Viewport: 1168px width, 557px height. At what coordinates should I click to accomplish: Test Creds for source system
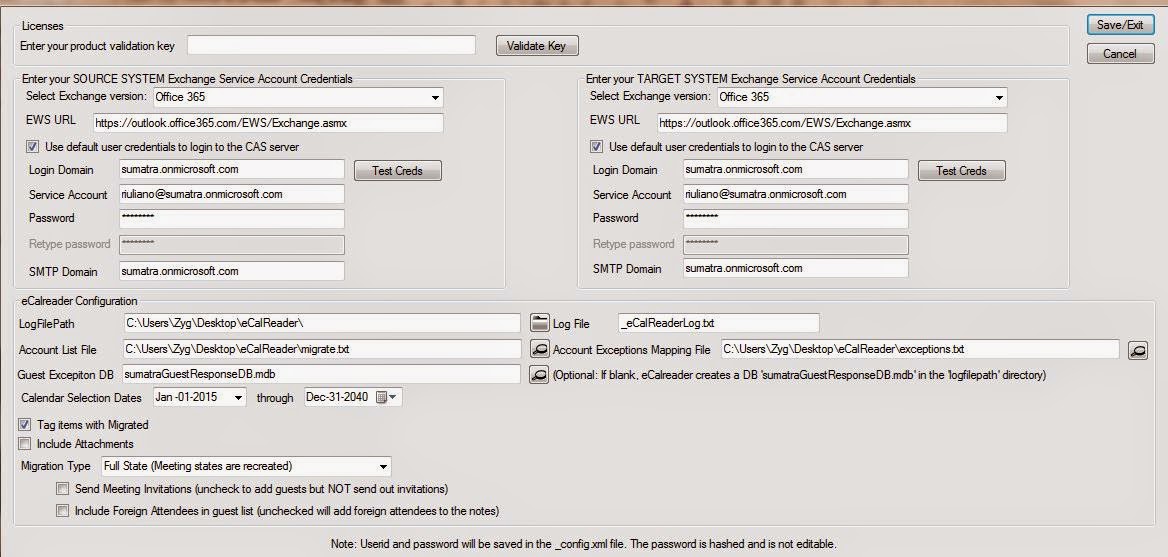(x=397, y=171)
